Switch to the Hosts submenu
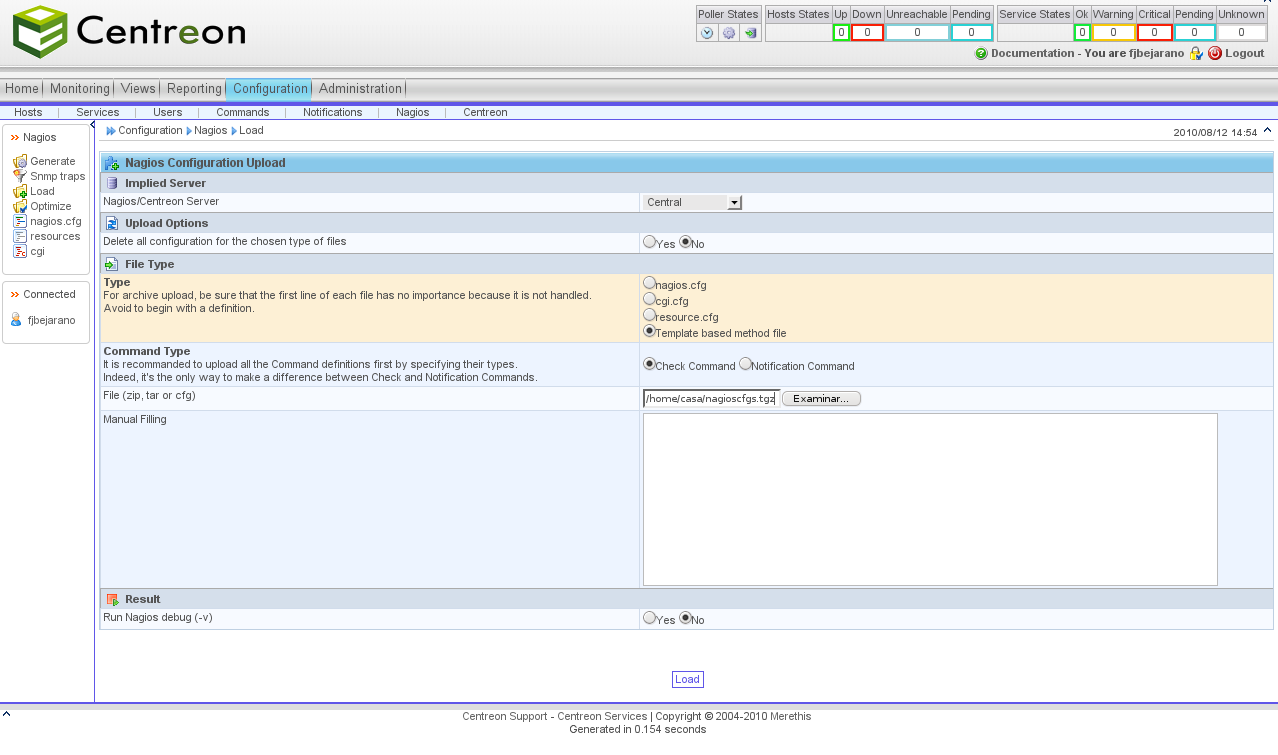Viewport: 1278px width, 755px height. [x=28, y=112]
